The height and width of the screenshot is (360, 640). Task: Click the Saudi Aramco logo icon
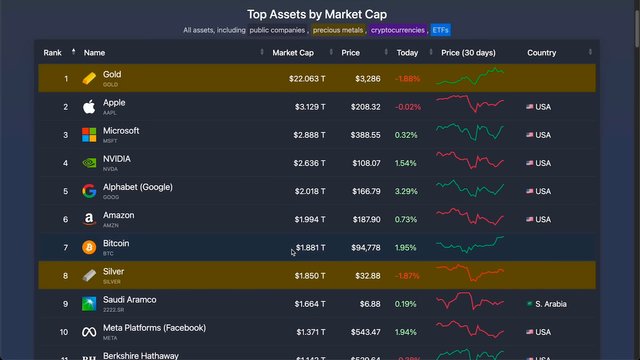tap(89, 304)
